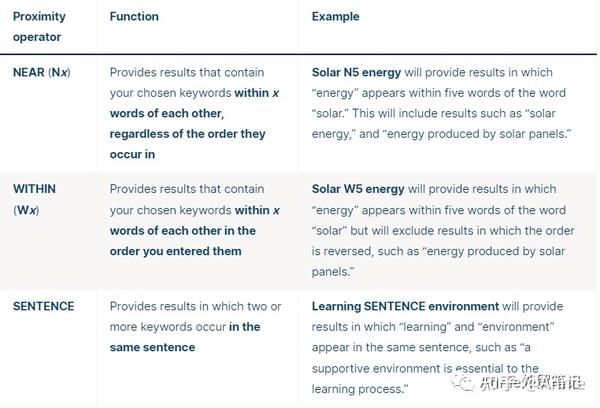Click the Proximity operator column header
The width and height of the screenshot is (600, 408).
39,27
